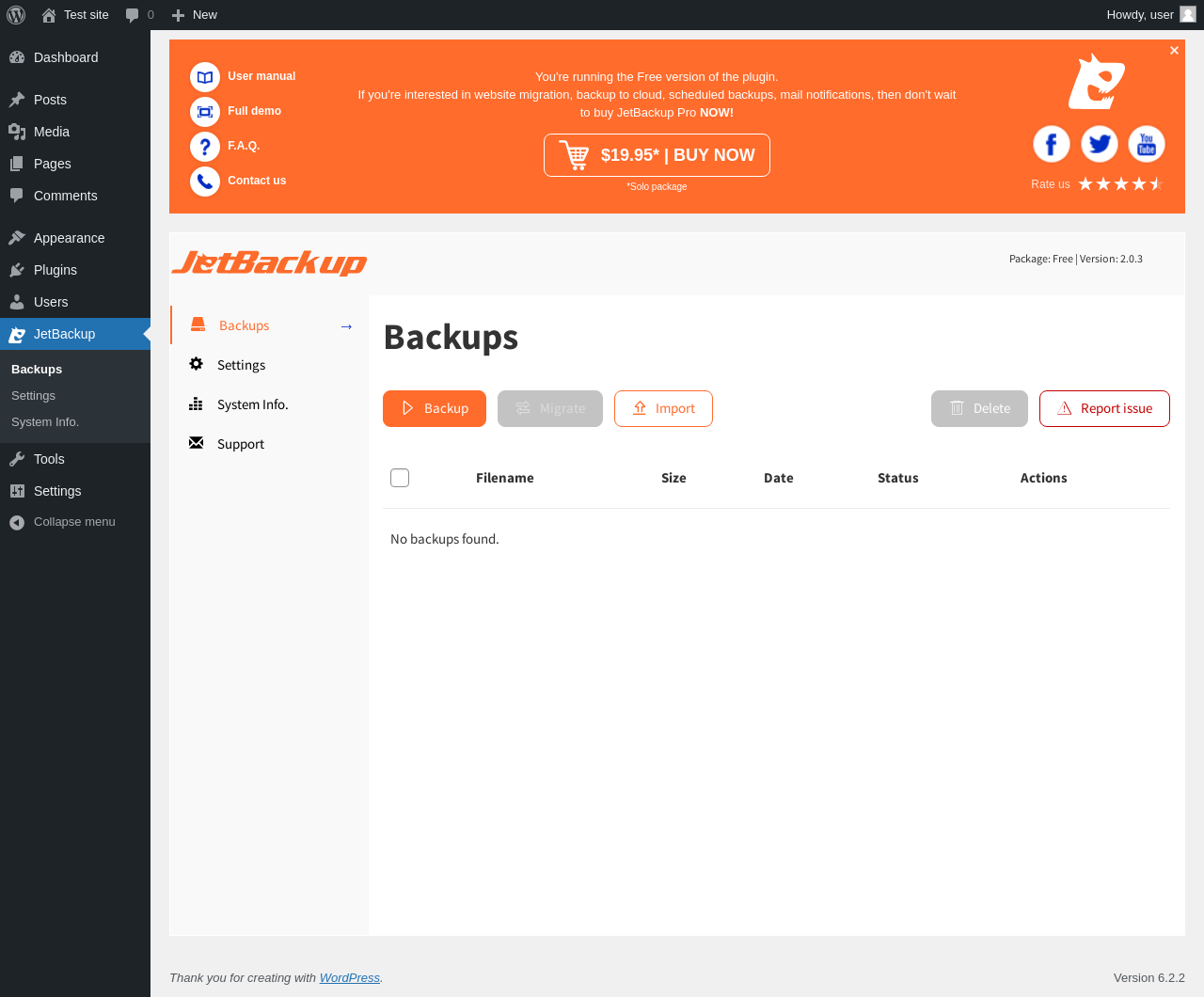Click the JetBackup logo in header

click(269, 262)
